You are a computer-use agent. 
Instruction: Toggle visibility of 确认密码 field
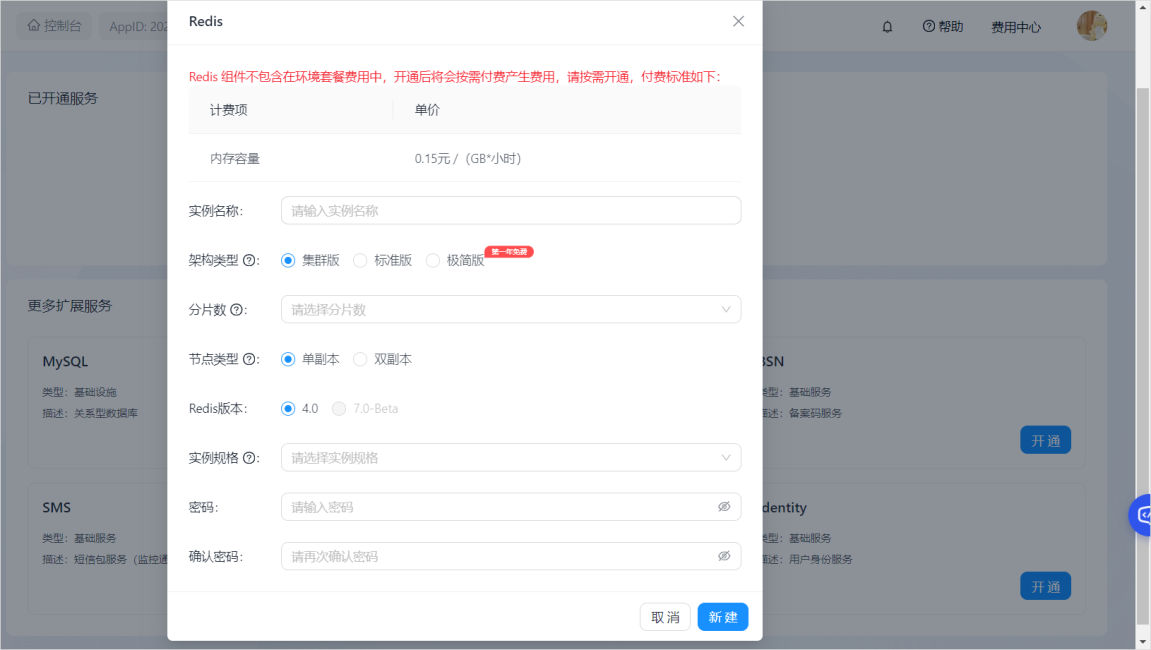(x=724, y=556)
